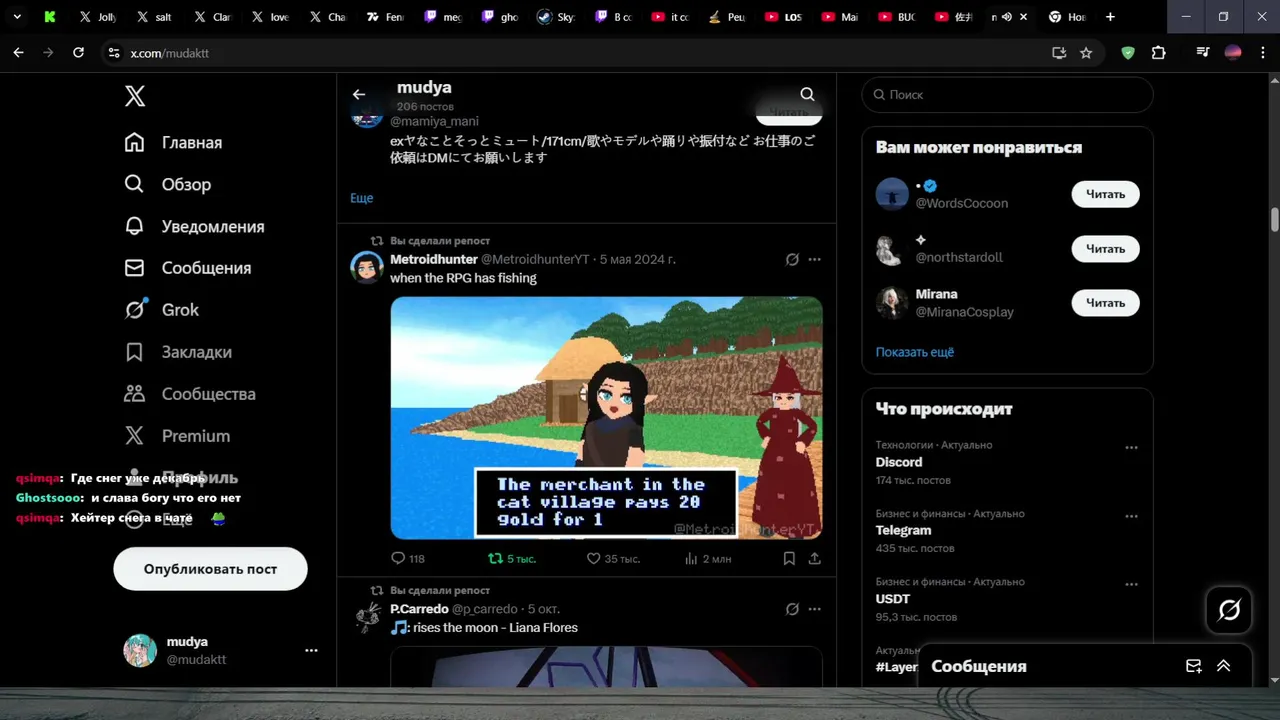Open Главная home page
1280x720 pixels.
173,143
